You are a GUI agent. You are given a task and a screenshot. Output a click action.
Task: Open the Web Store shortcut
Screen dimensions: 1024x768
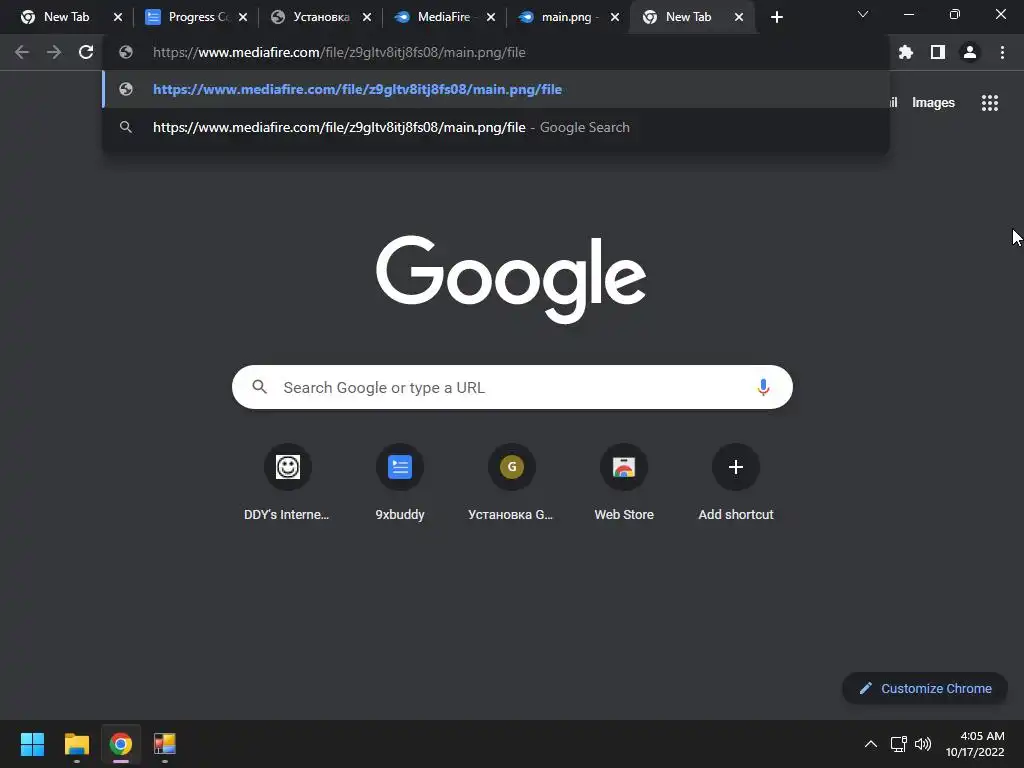coord(624,483)
